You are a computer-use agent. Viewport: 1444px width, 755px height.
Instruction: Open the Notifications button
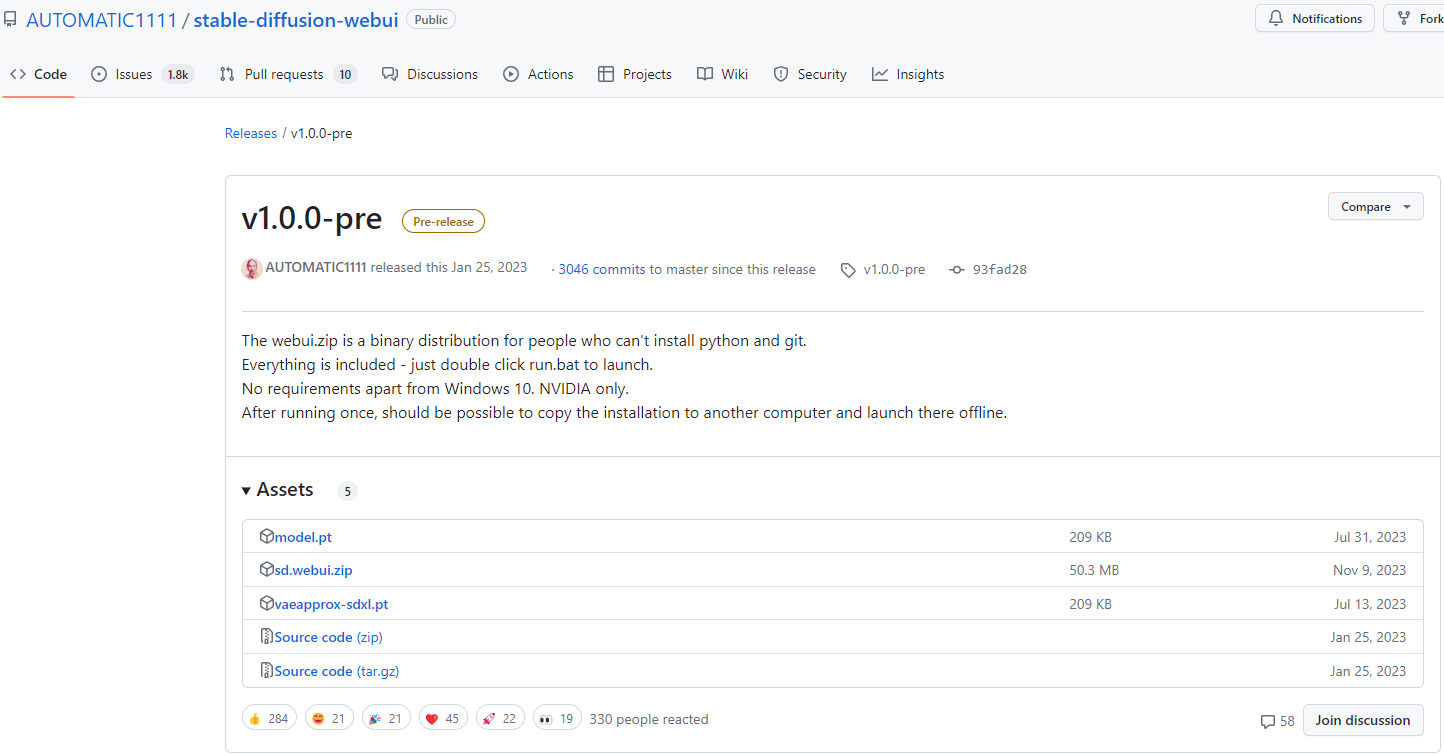pos(1315,19)
